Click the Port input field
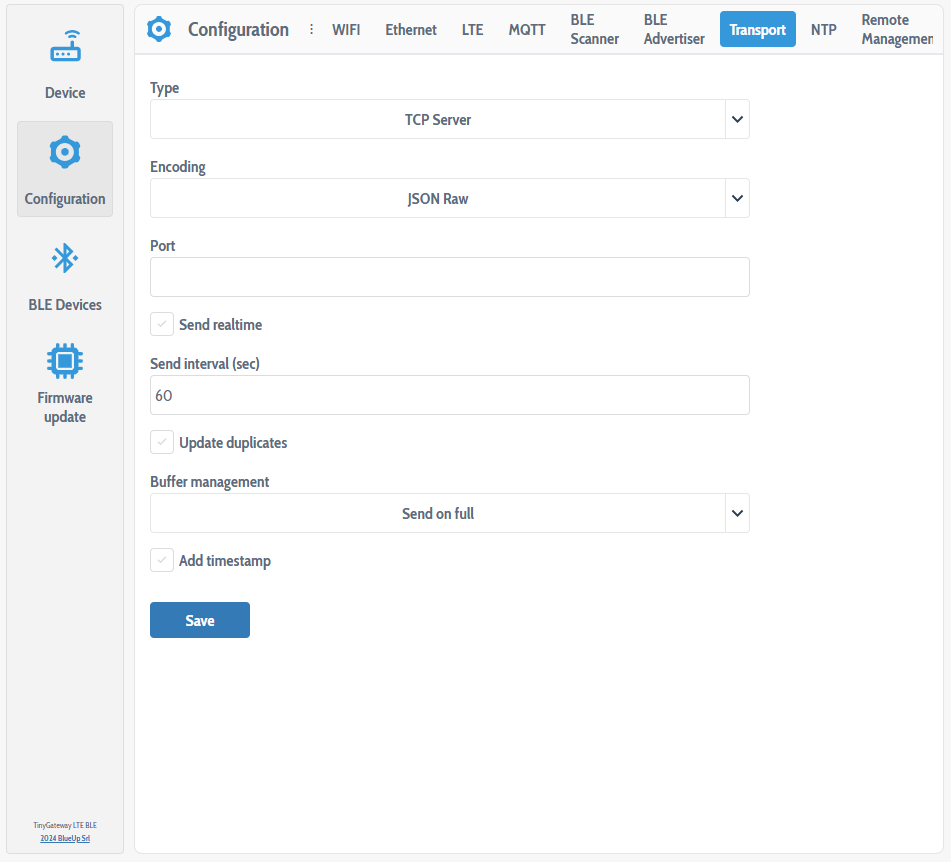This screenshot has width=951, height=862. pyautogui.click(x=449, y=277)
